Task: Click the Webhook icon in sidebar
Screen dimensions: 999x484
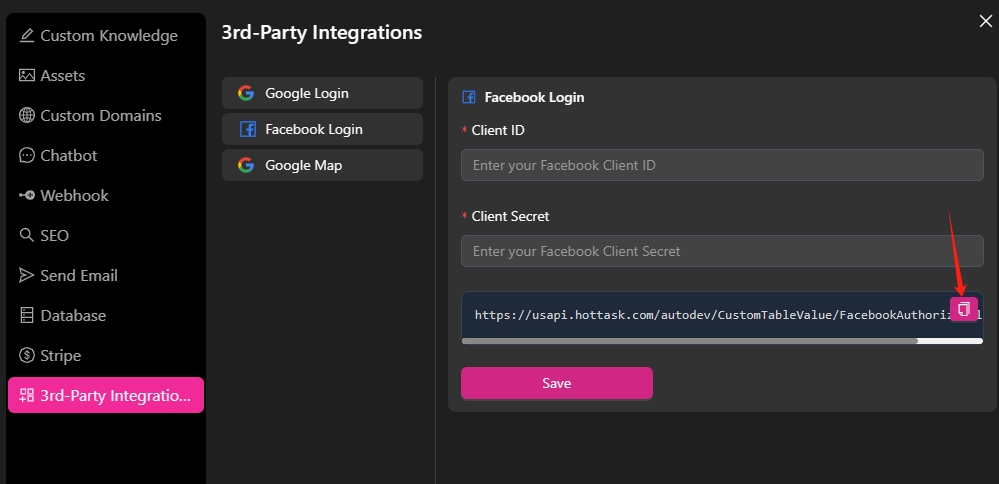Action: point(27,196)
